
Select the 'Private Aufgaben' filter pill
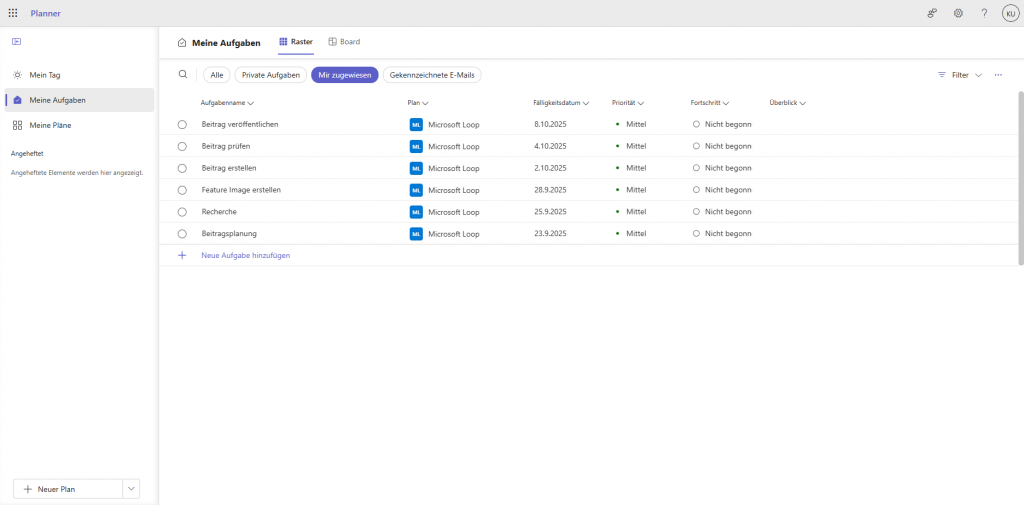click(270, 75)
